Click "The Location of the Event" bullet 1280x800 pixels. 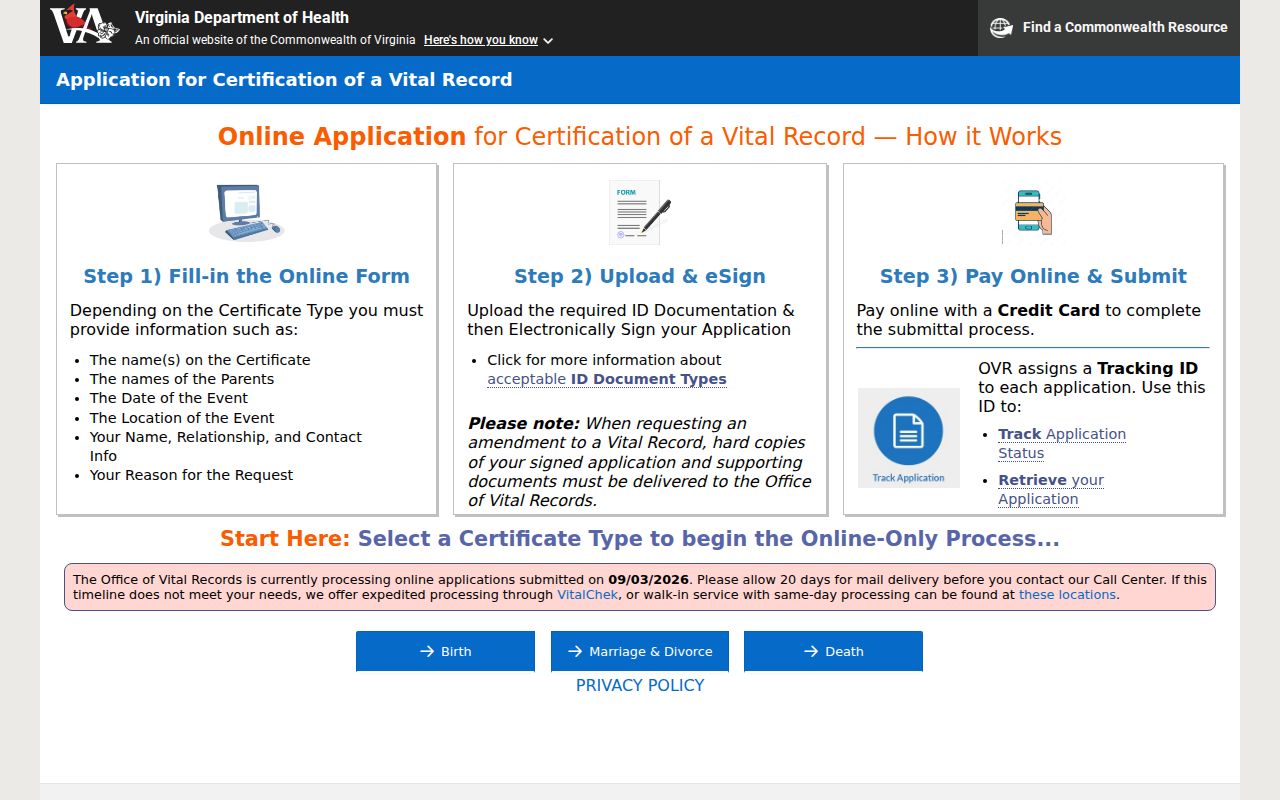point(182,418)
